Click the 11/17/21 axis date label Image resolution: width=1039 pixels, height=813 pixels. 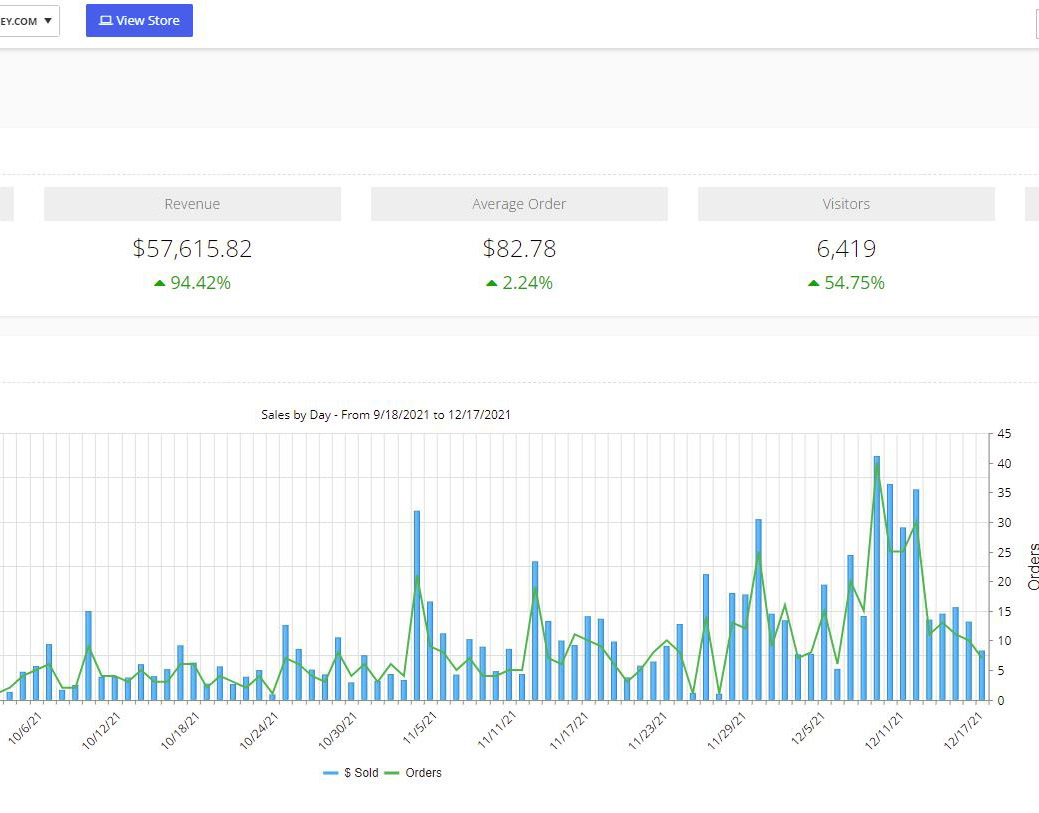pyautogui.click(x=569, y=731)
